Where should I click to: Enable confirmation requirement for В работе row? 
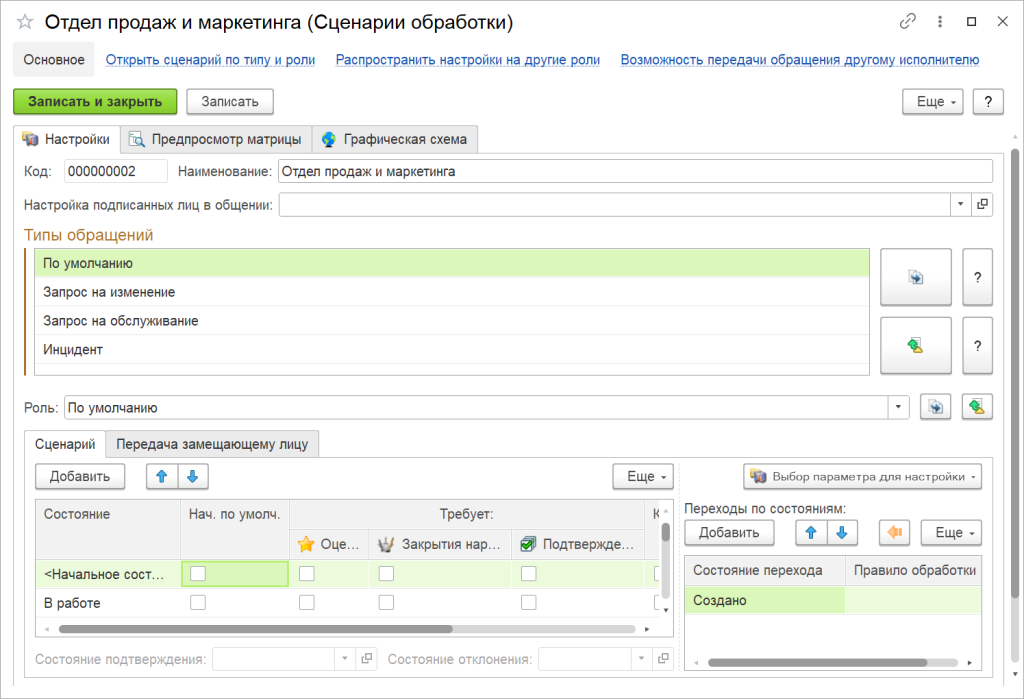528,603
